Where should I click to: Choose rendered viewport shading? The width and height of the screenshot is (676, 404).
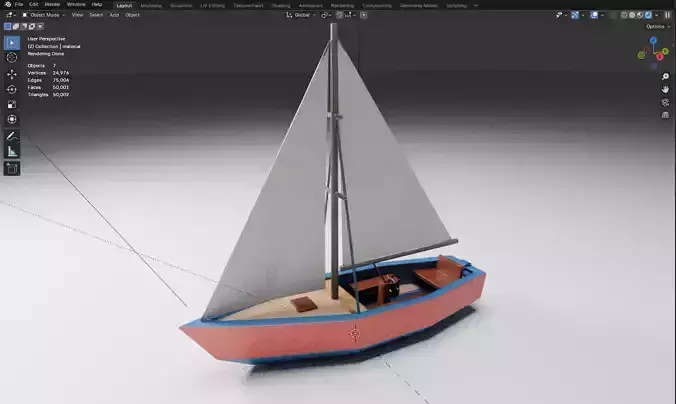coord(648,15)
